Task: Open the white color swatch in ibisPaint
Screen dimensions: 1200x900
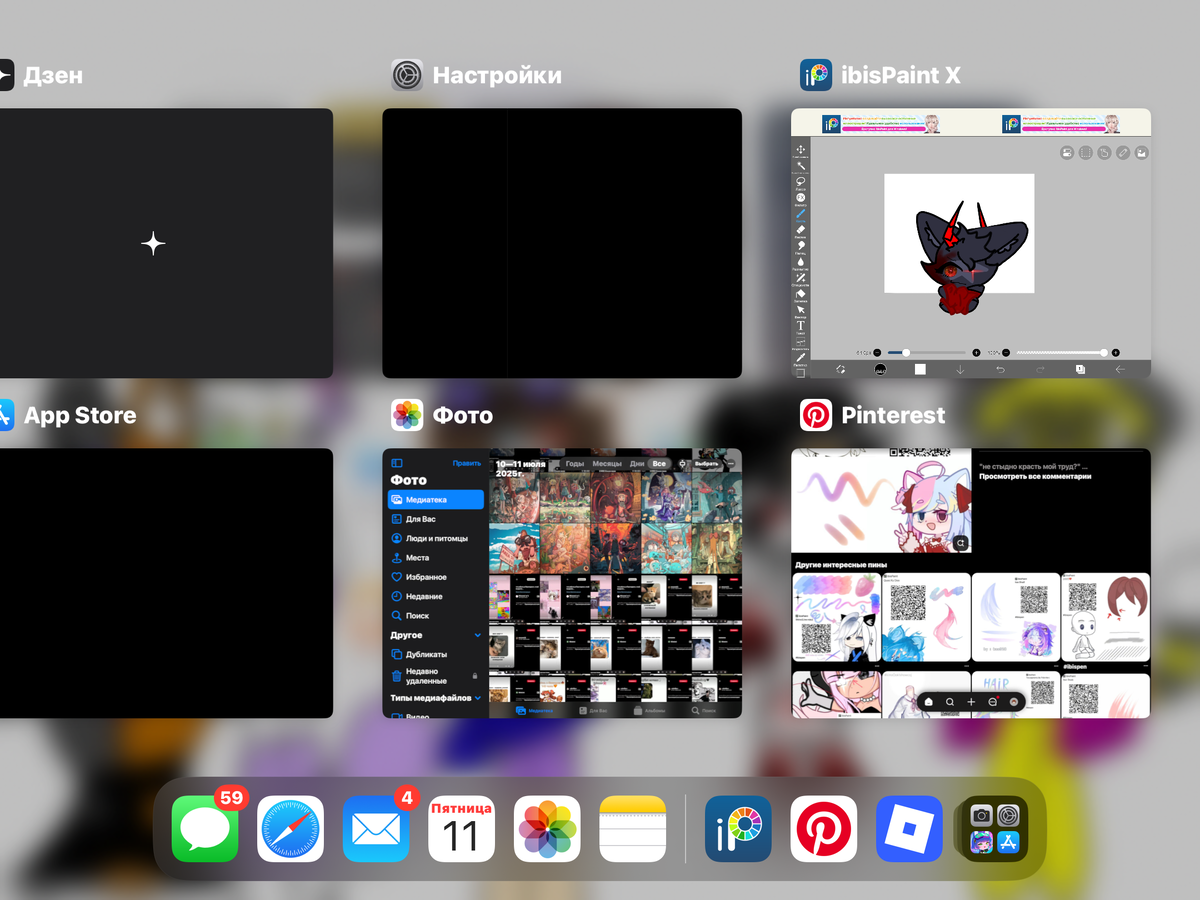Action: (x=920, y=369)
